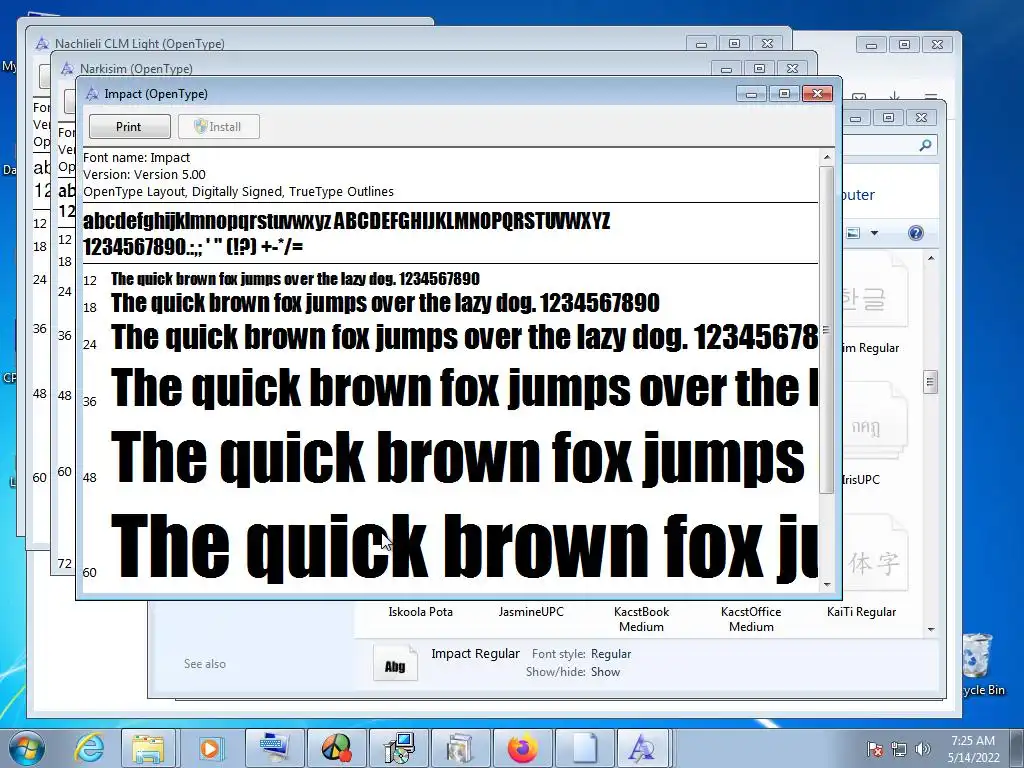Click the Chinese character font thumbnail
Viewport: 1024px width, 768px height.
coord(875,554)
